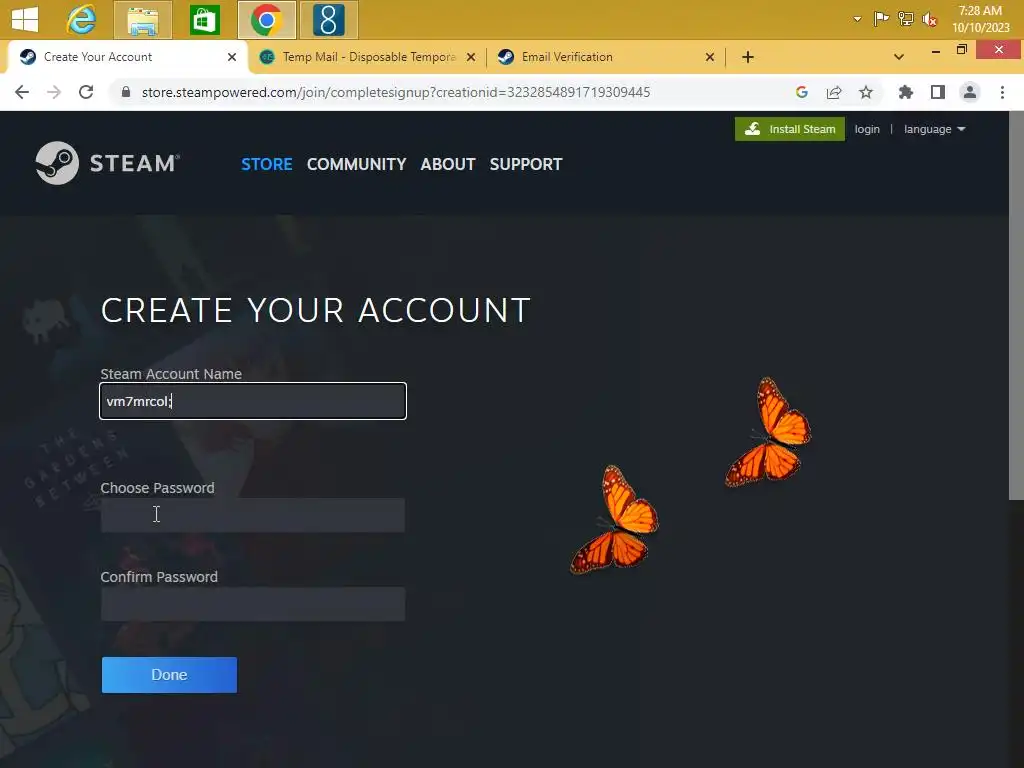
Task: Go back to previous page
Action: pyautogui.click(x=22, y=92)
